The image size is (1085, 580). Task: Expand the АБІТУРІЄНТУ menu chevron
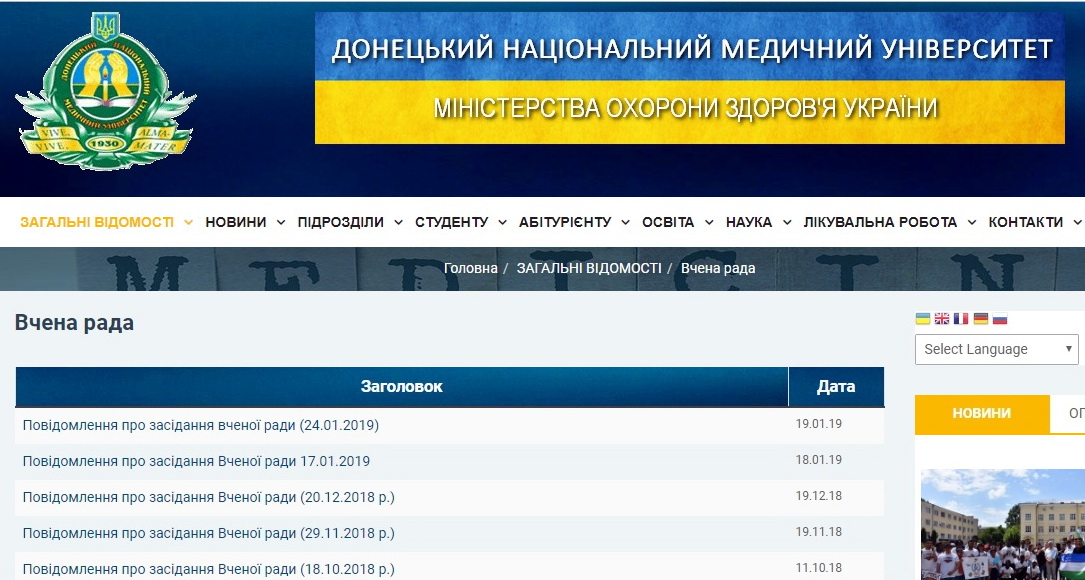pos(626,223)
